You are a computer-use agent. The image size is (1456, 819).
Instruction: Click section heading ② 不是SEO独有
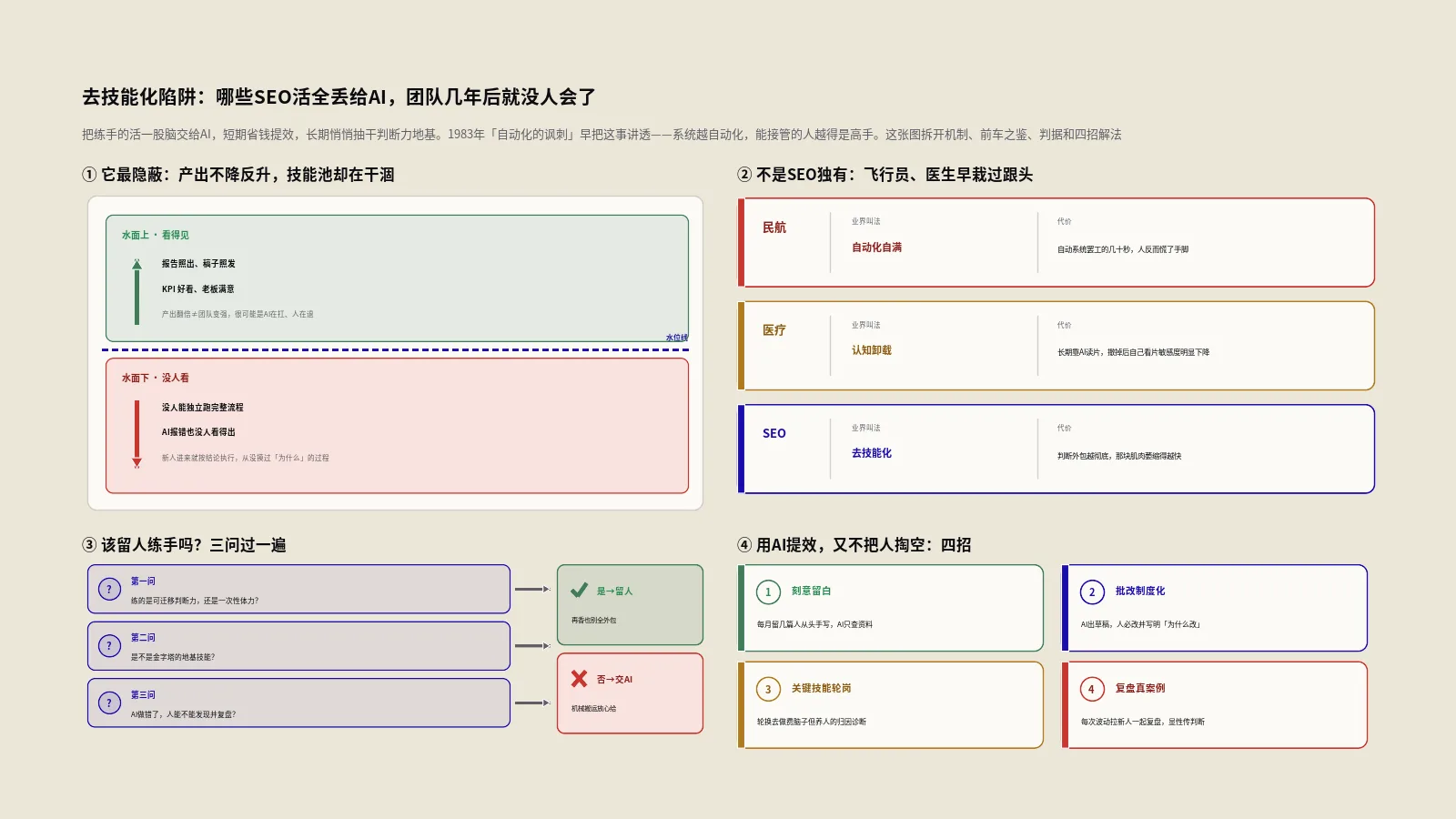[885, 175]
